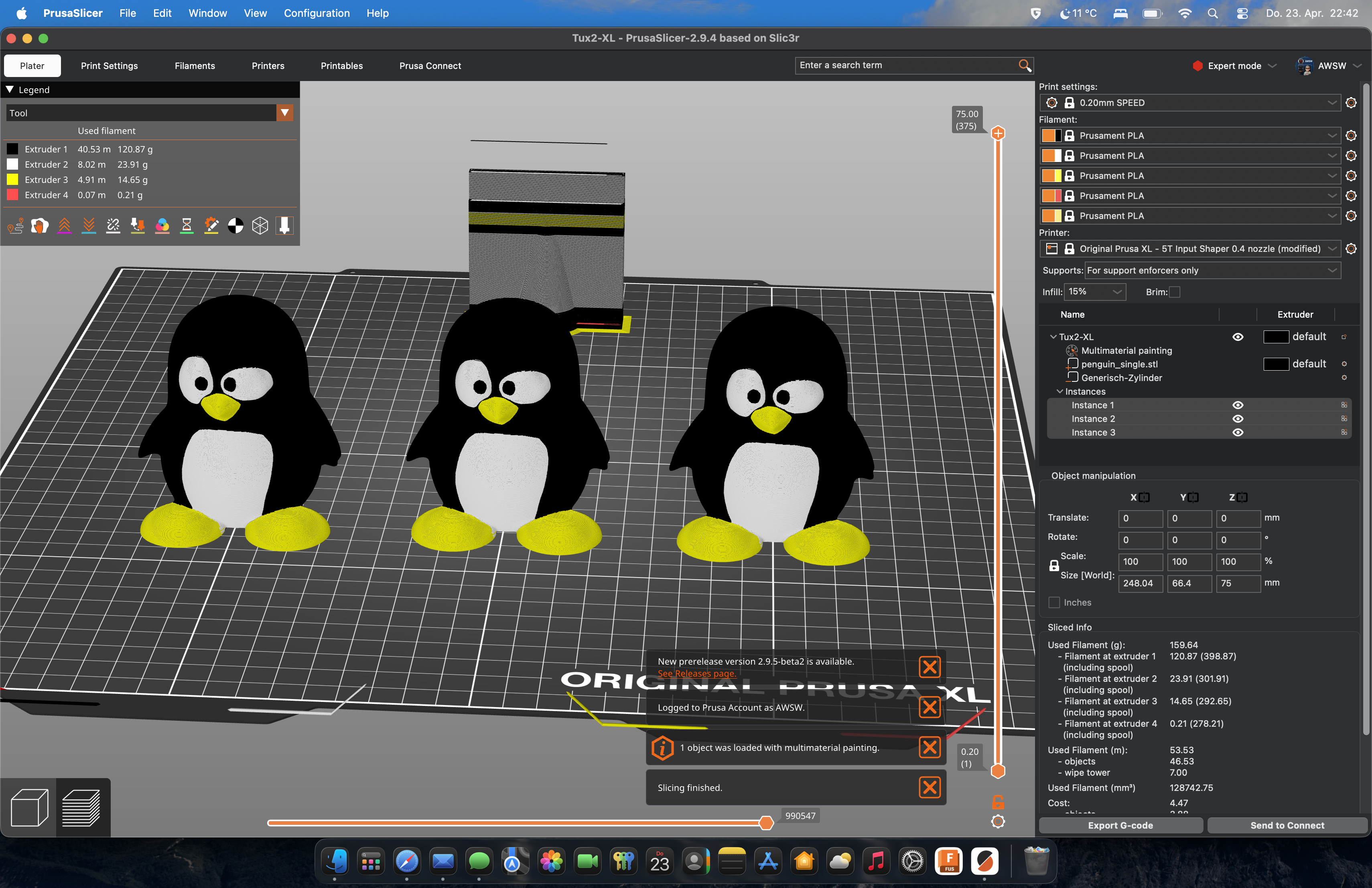The height and width of the screenshot is (888, 1372).
Task: Open the See Releases page link
Action: [x=696, y=674]
